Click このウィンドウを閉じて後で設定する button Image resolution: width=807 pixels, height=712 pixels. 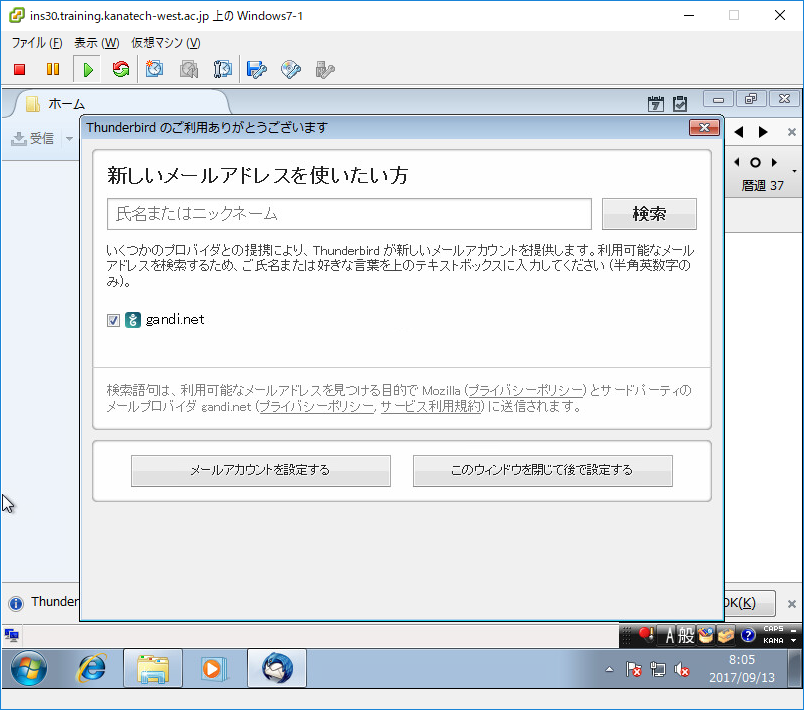(542, 471)
